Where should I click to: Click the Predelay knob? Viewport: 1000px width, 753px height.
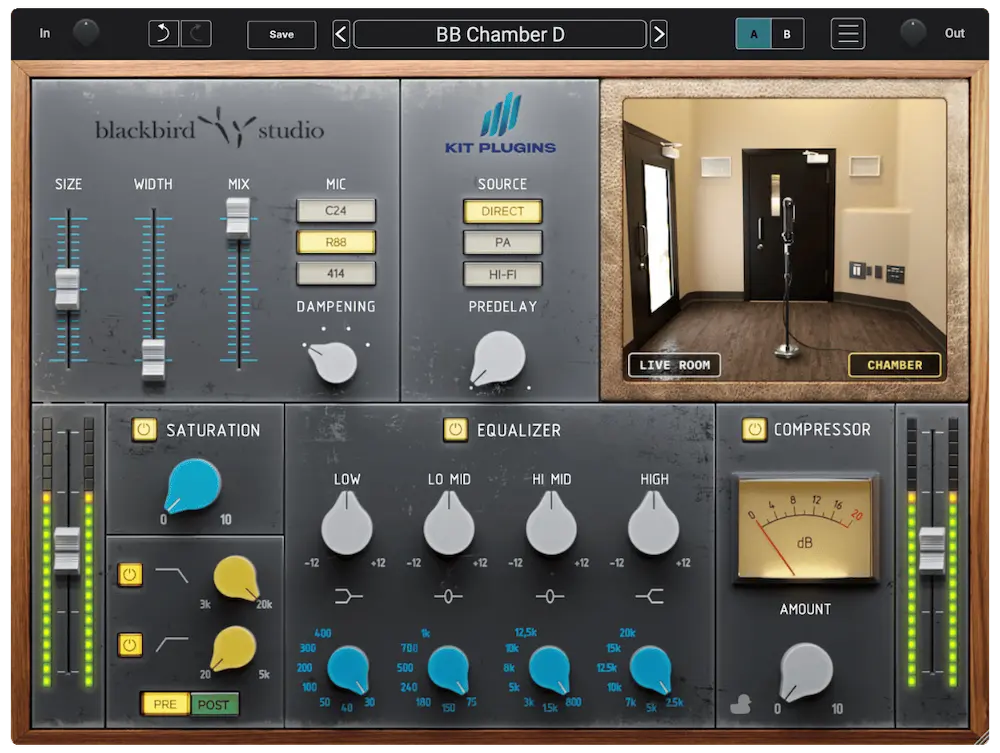(499, 358)
